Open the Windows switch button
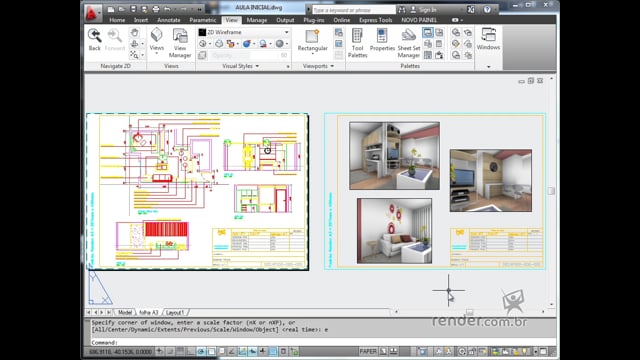The height and width of the screenshot is (360, 640). point(488,40)
